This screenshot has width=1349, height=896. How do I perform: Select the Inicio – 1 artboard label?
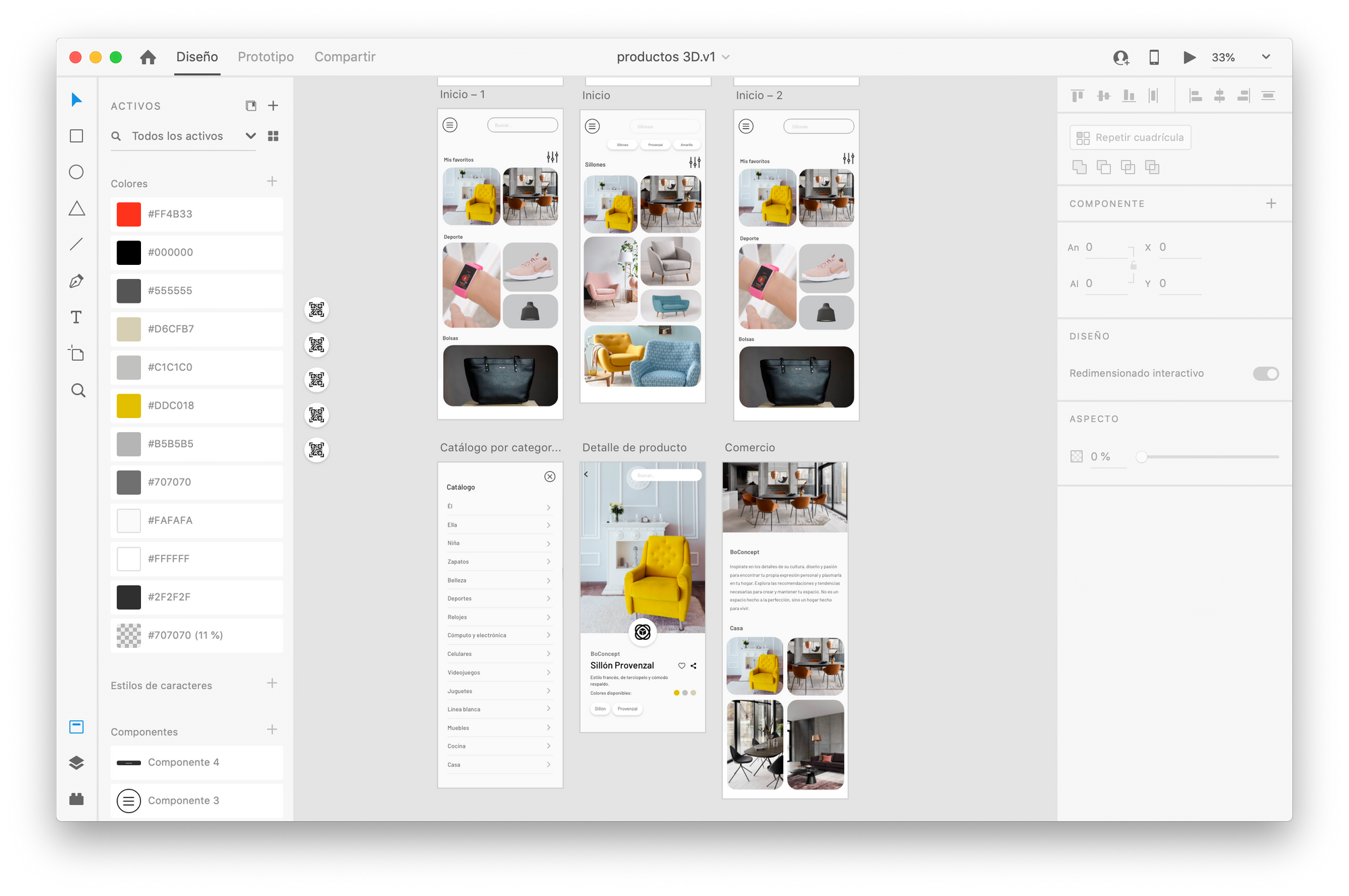462,94
